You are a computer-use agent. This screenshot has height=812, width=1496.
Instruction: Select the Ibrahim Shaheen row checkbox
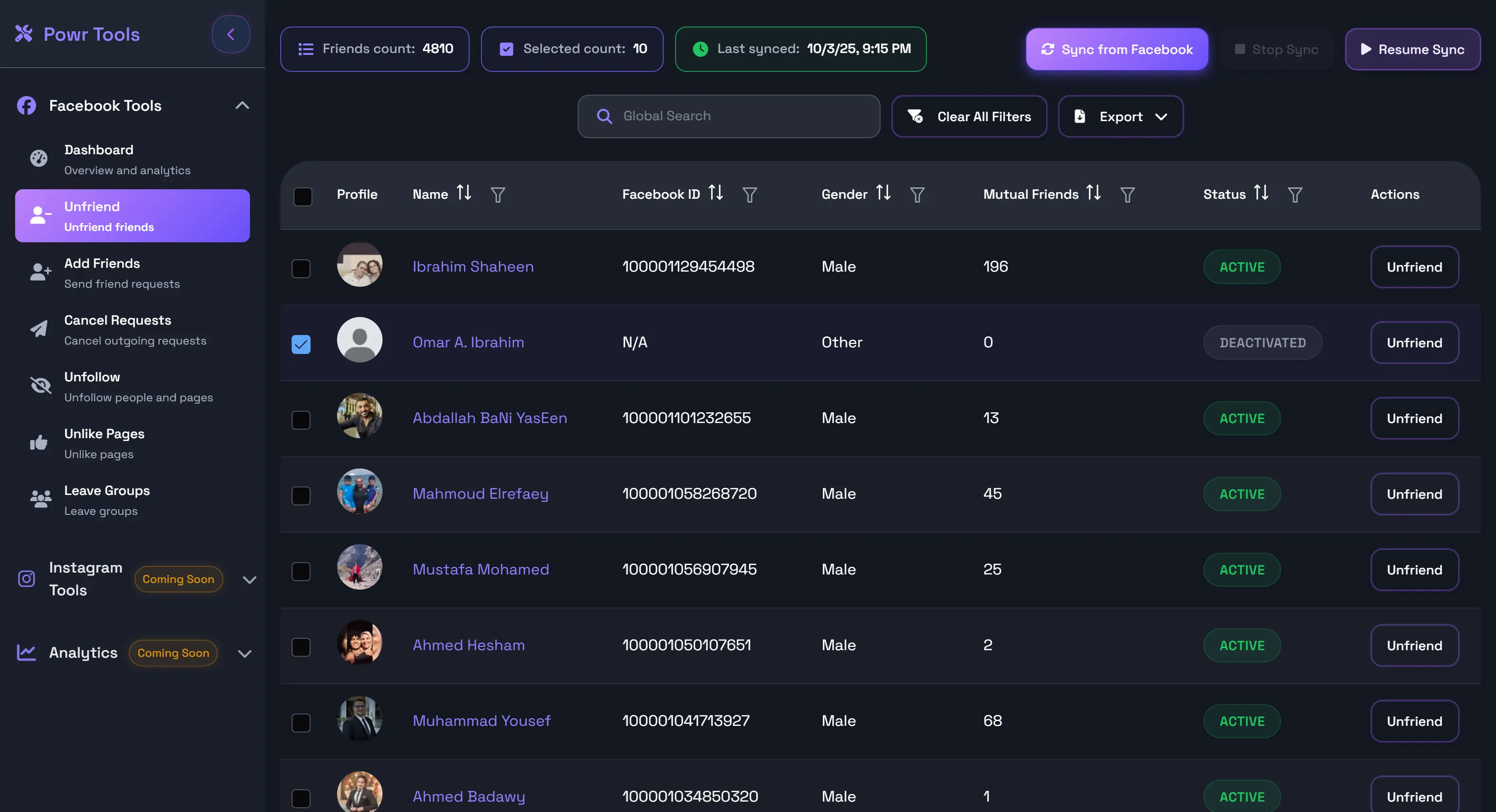pos(301,268)
